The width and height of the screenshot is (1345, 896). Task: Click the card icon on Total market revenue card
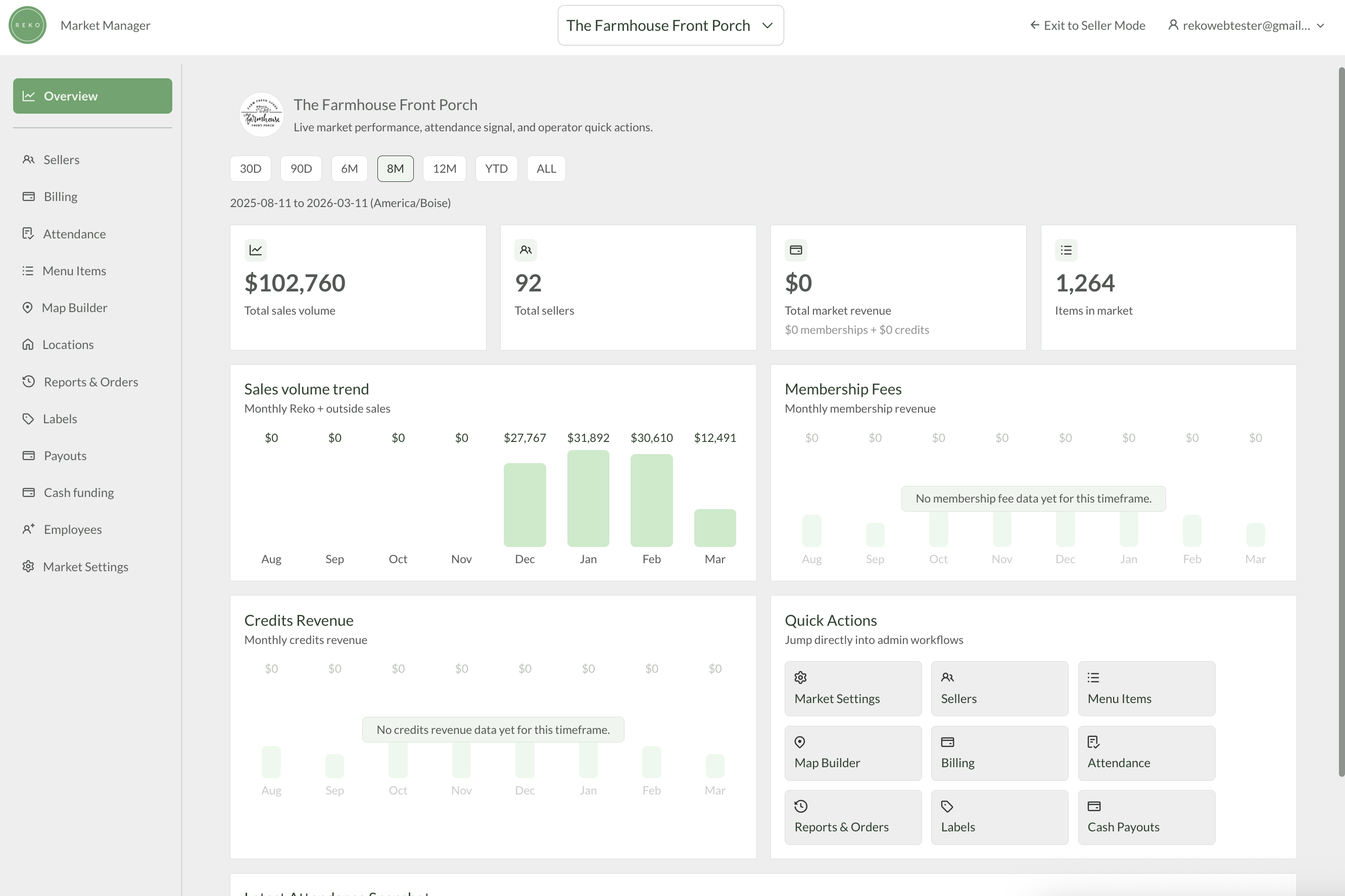click(796, 250)
